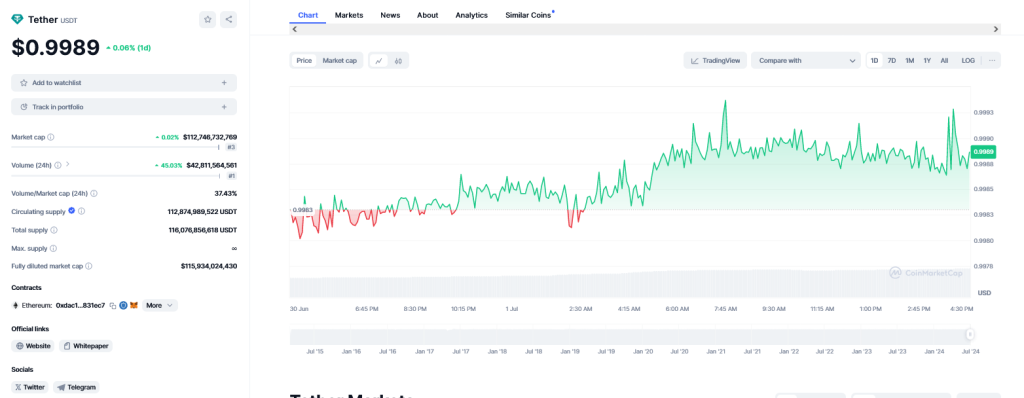Enable the LOG scale option
Screen dimensions: 1024x398
coord(968,61)
